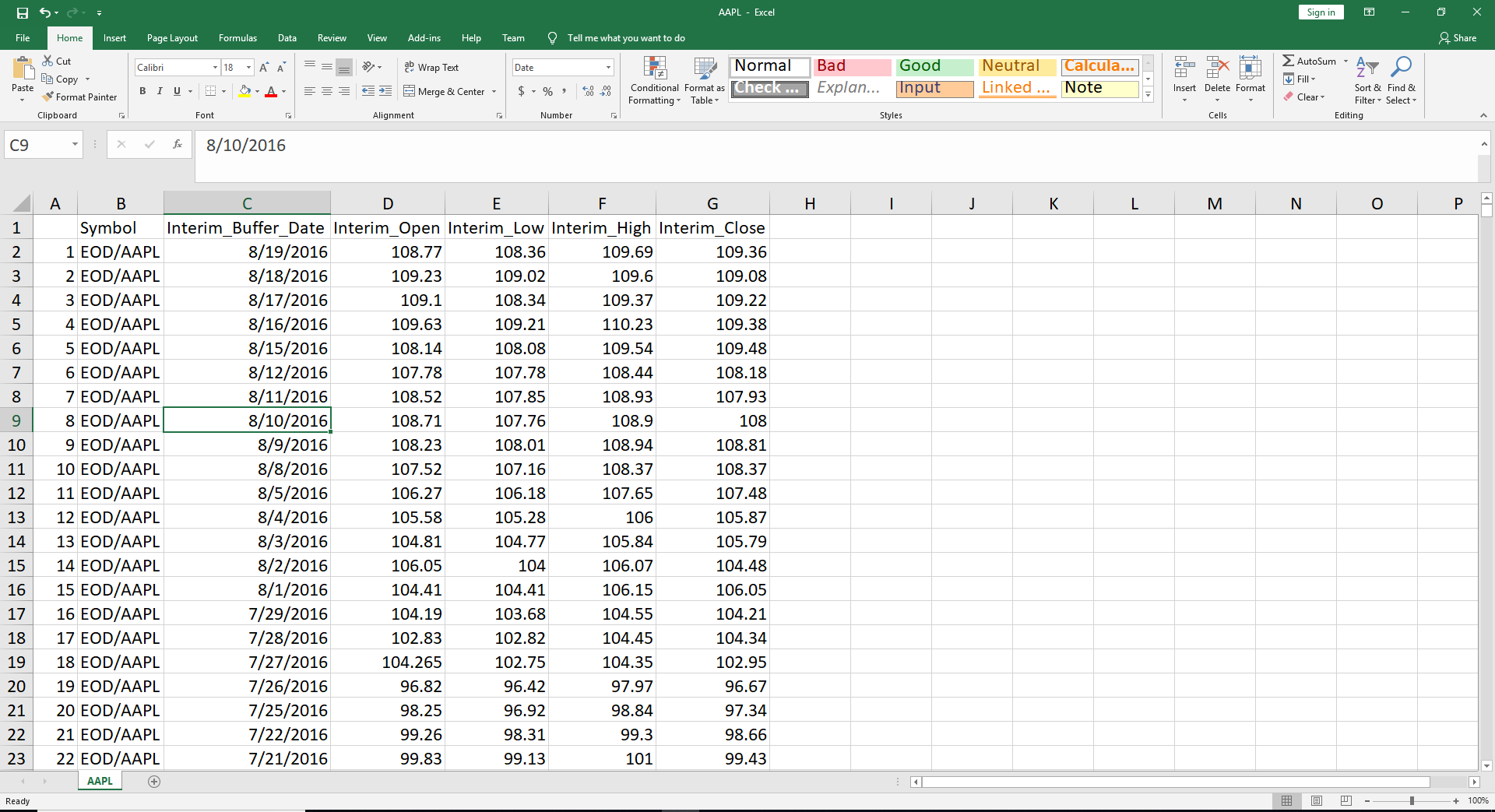Increase font size with larger A icon
Viewport: 1495px width, 812px height.
(x=264, y=68)
